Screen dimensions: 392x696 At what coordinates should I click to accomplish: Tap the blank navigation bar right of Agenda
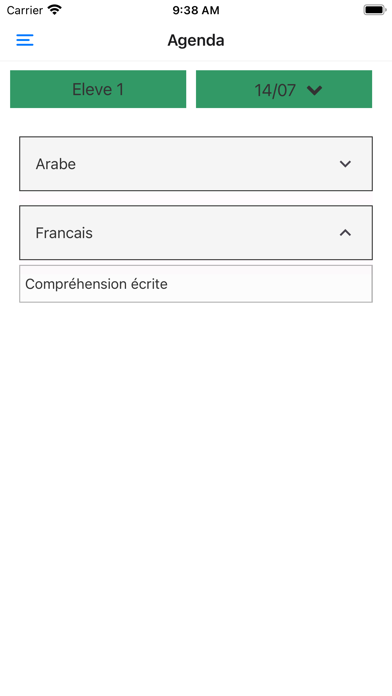point(306,40)
